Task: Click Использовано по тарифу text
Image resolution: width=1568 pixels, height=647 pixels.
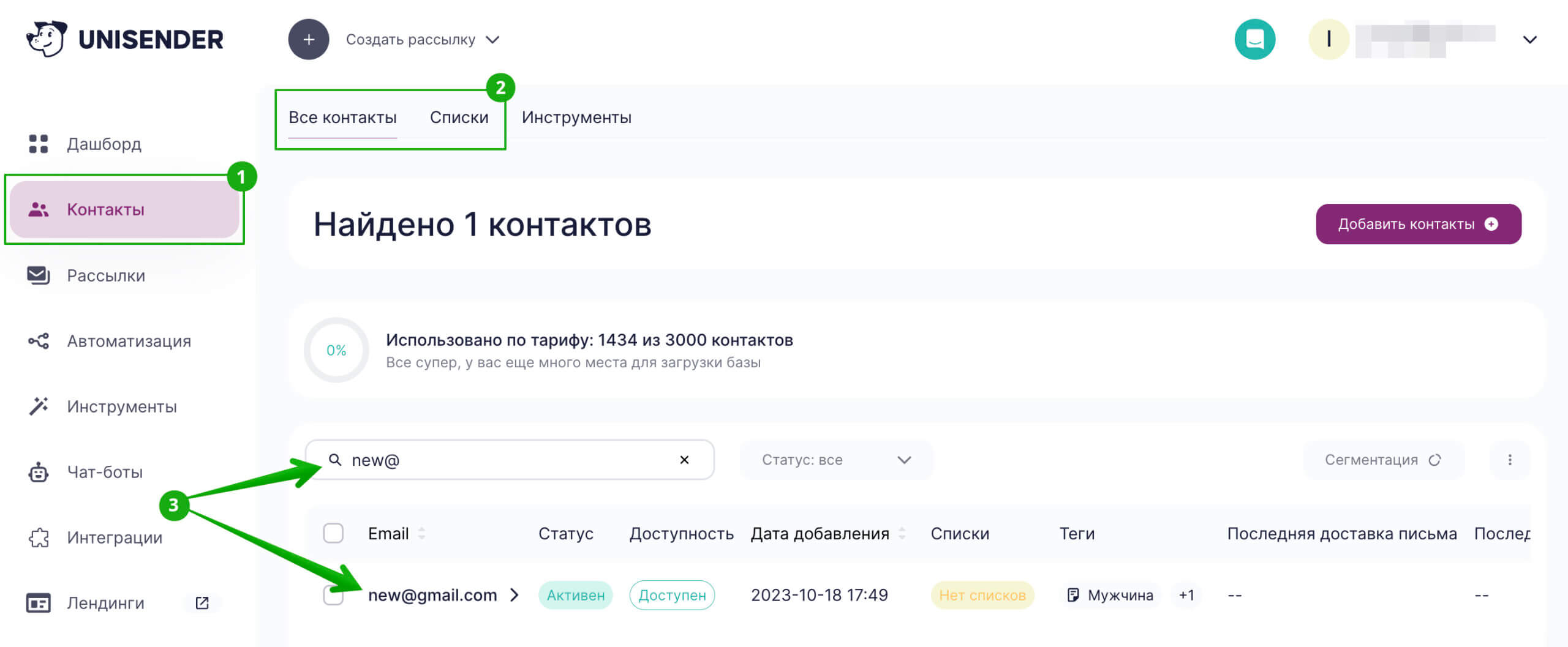Action: [x=589, y=340]
